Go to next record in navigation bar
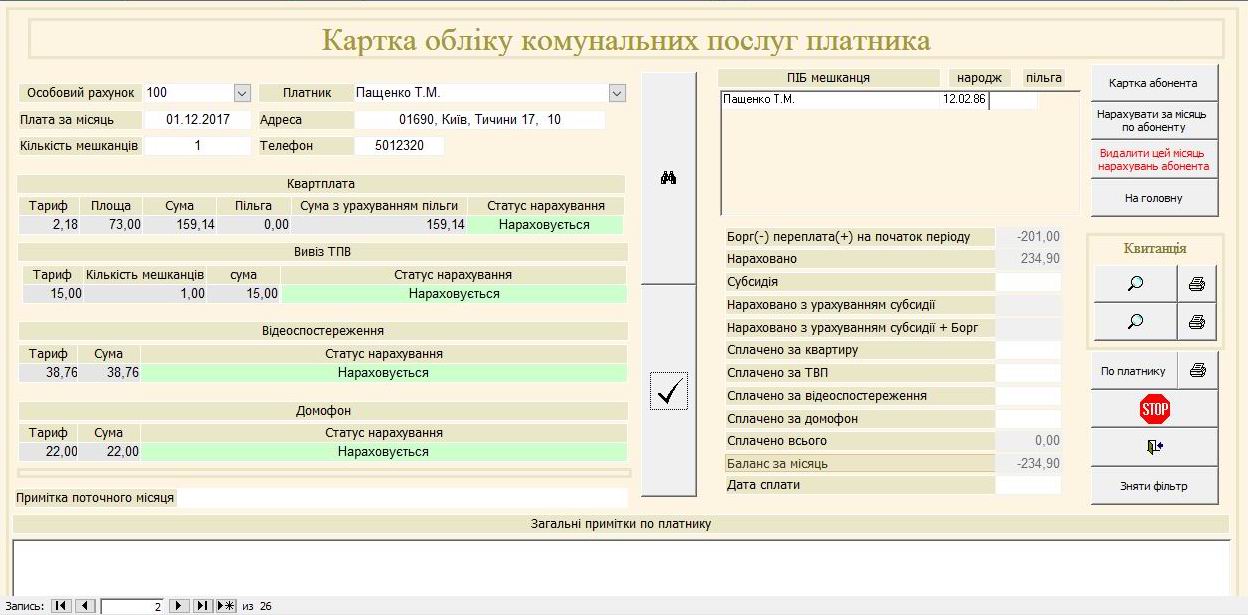Screen dimensions: 1248x615 [178, 606]
